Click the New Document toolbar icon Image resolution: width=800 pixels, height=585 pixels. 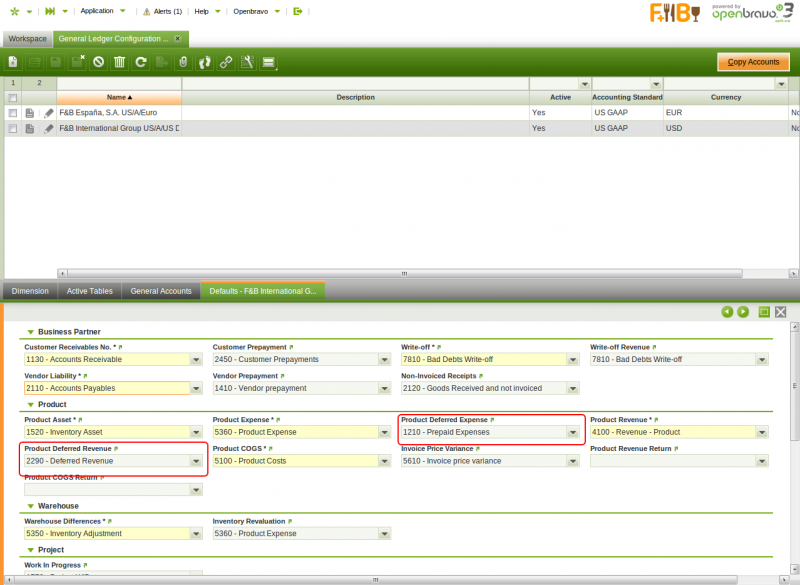pos(13,62)
